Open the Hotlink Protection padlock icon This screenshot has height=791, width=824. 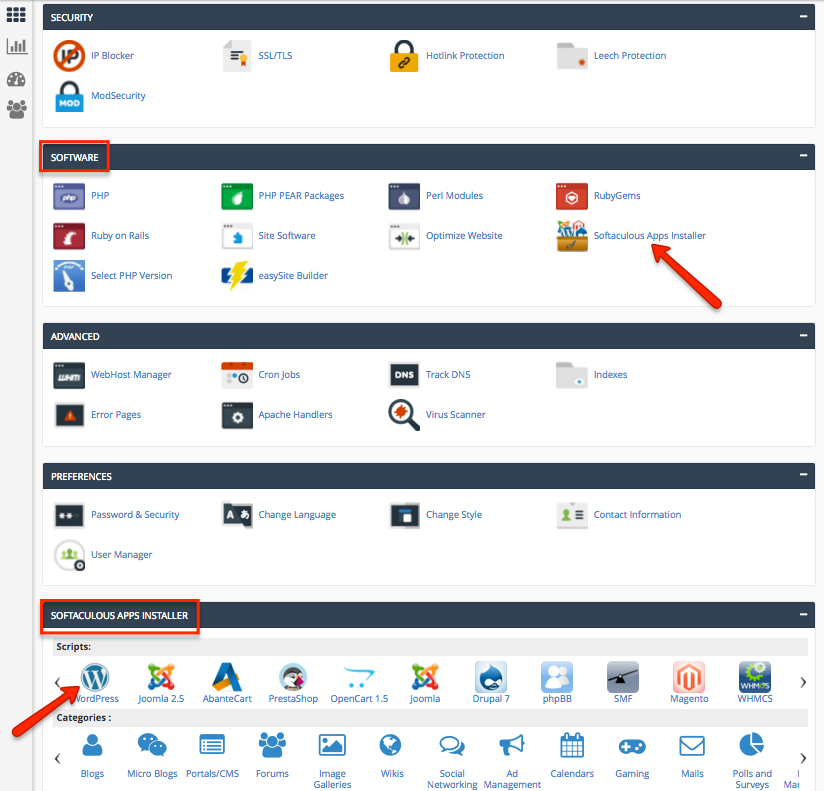404,56
